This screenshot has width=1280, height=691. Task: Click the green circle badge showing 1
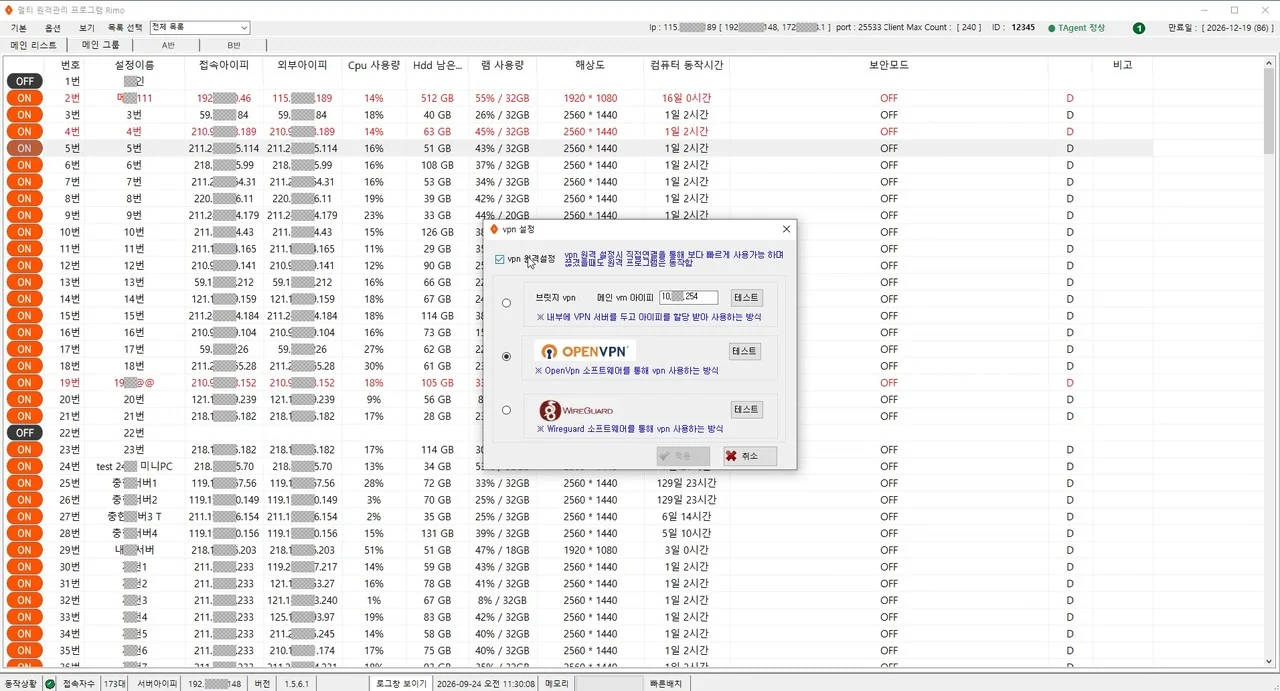1139,28
